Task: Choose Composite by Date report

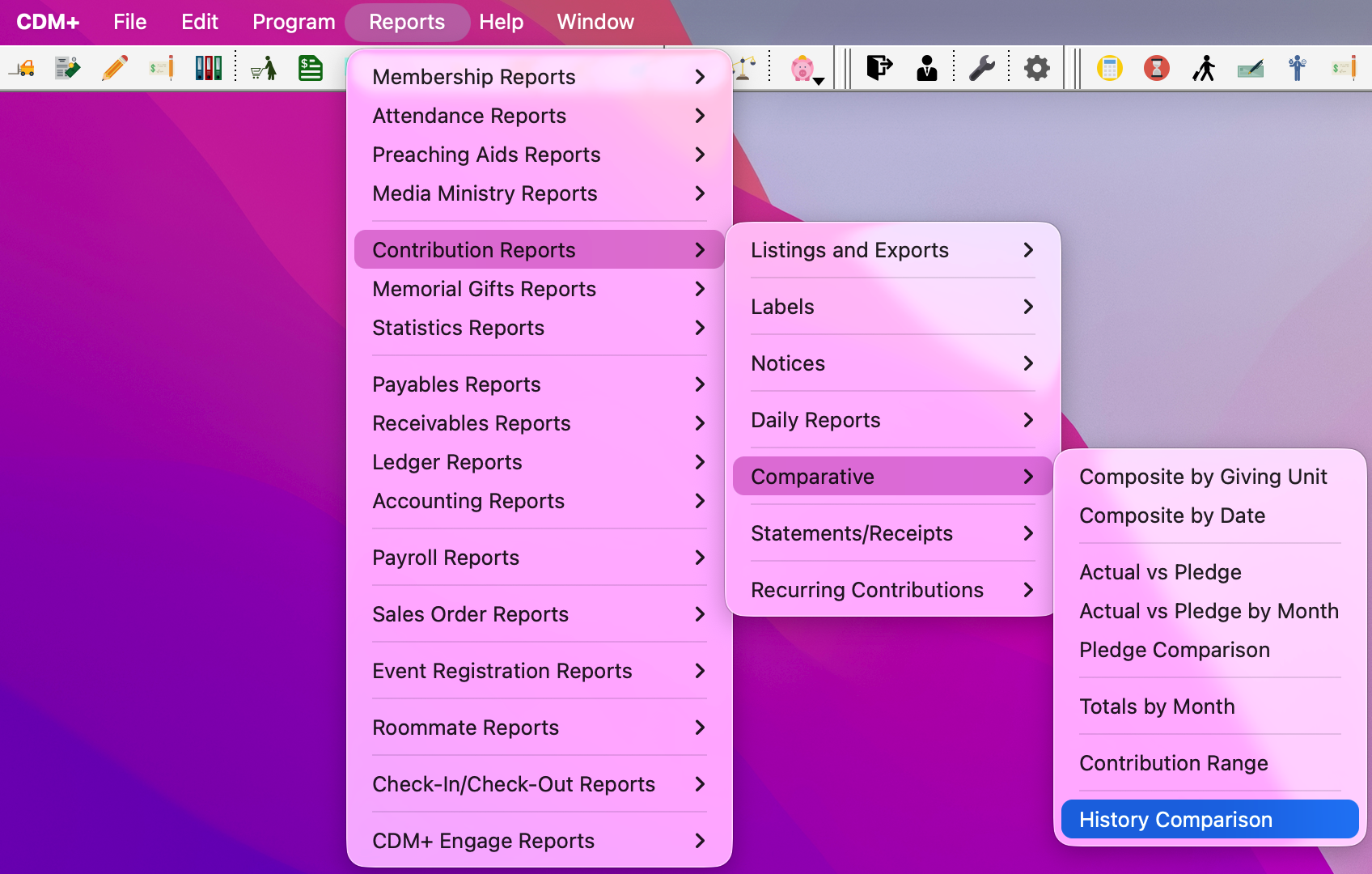Action: coord(1209,515)
